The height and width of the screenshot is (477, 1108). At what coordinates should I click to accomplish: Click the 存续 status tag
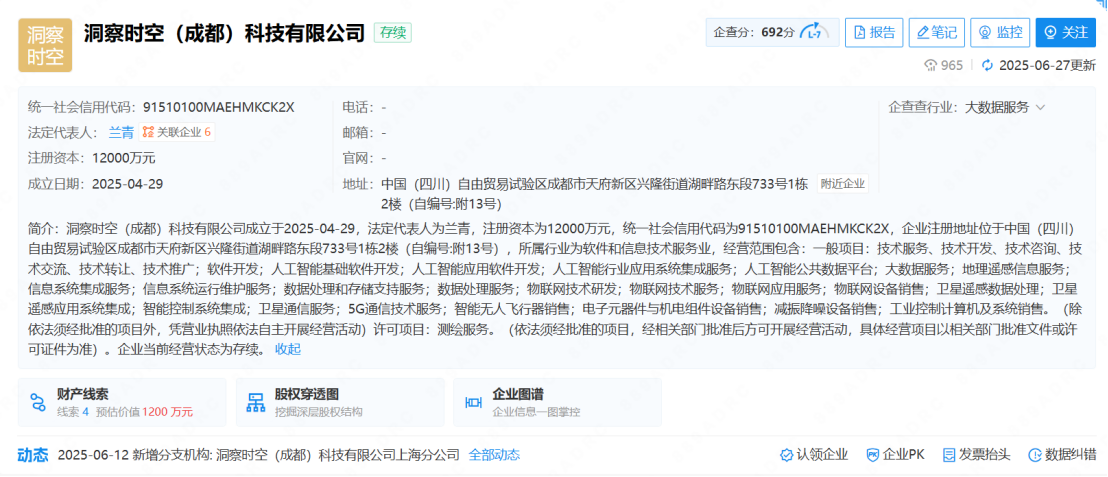click(x=393, y=33)
